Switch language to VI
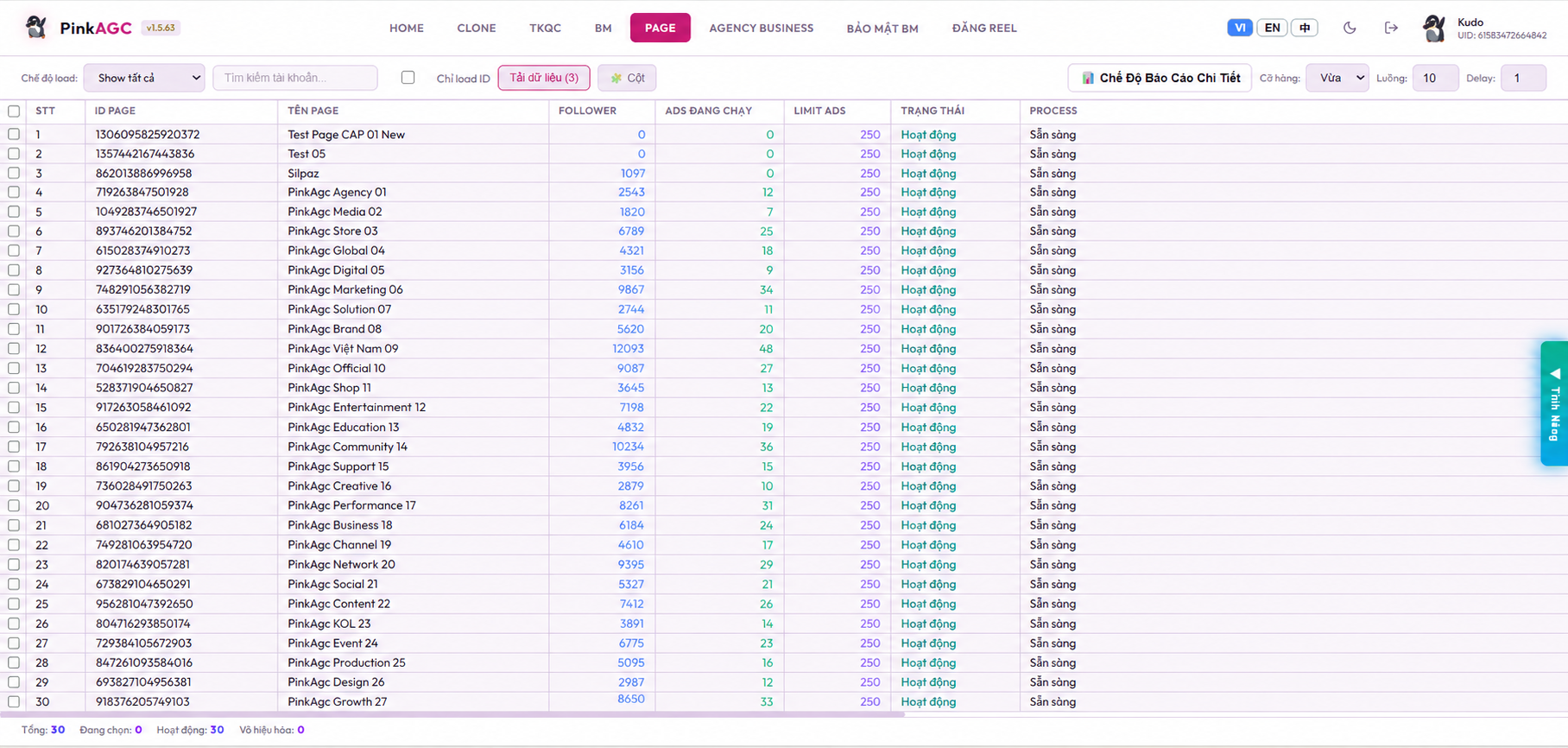 (x=1240, y=28)
